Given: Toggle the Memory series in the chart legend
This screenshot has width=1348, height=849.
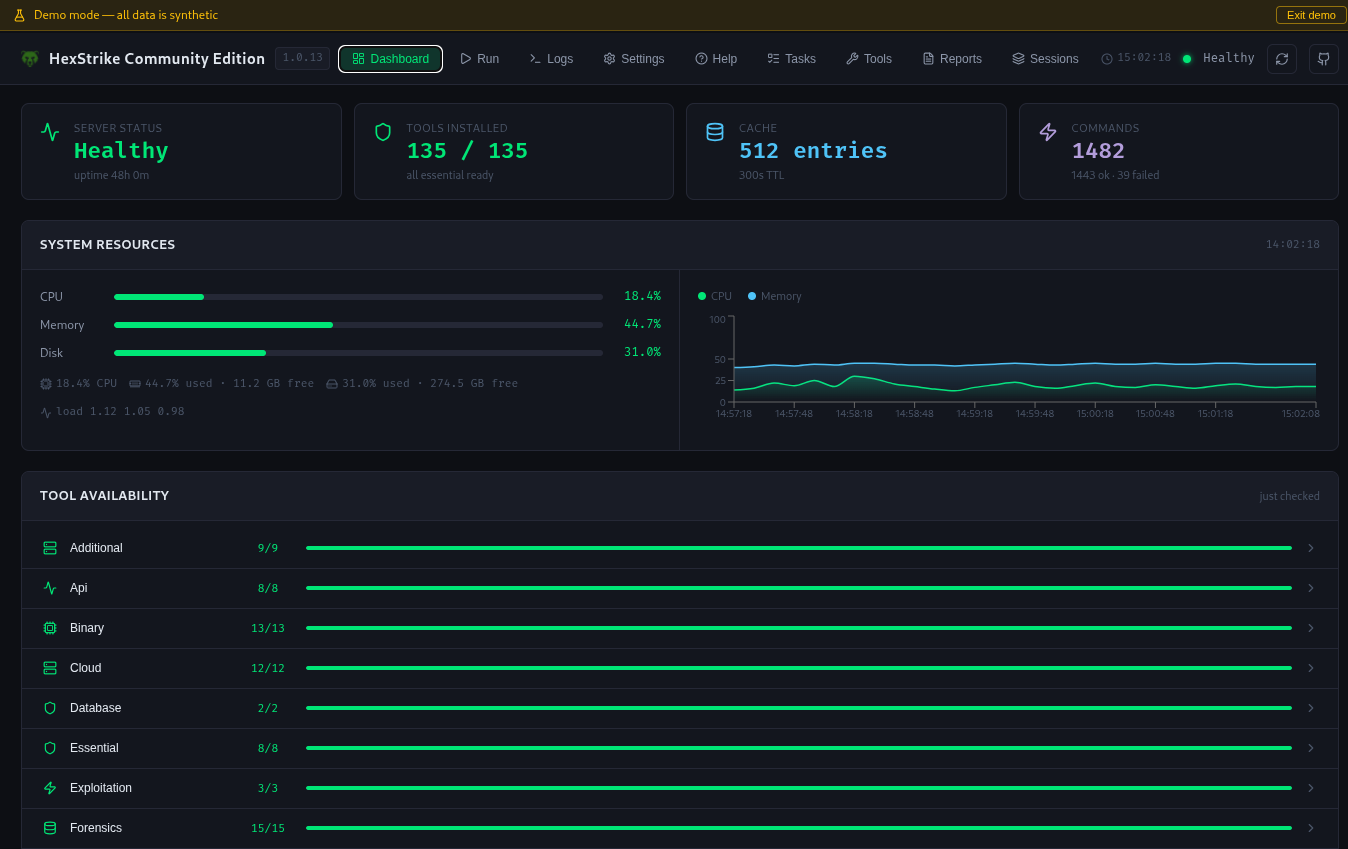Looking at the screenshot, I should pos(773,296).
